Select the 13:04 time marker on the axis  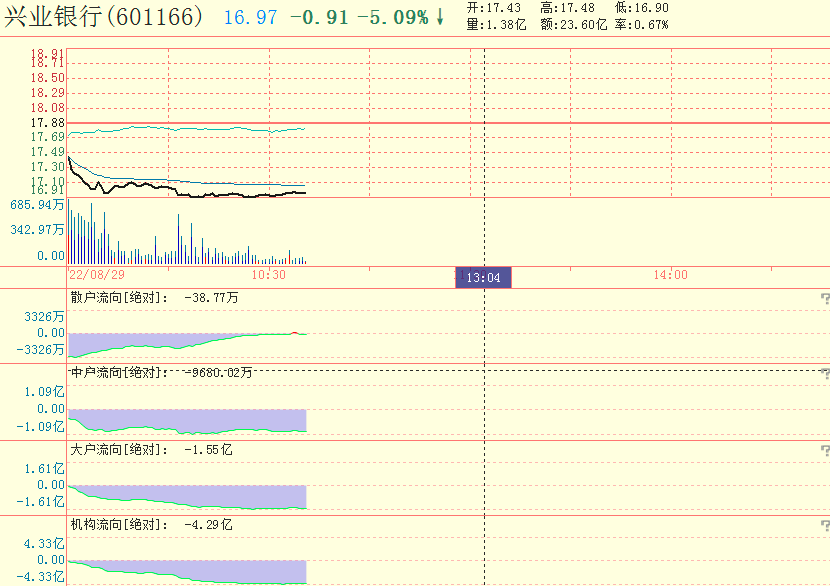pos(483,277)
